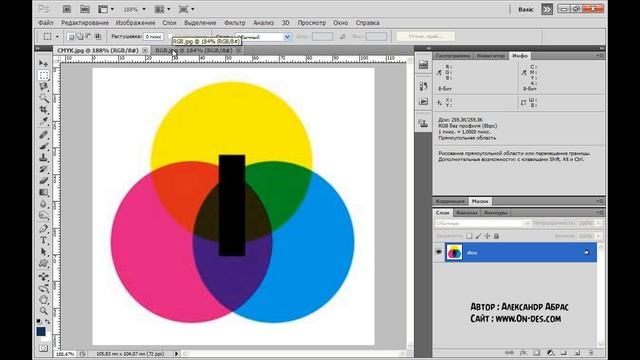Select the 3D Rotate tool
Viewport: 640px width, 360px height.
coord(44,277)
